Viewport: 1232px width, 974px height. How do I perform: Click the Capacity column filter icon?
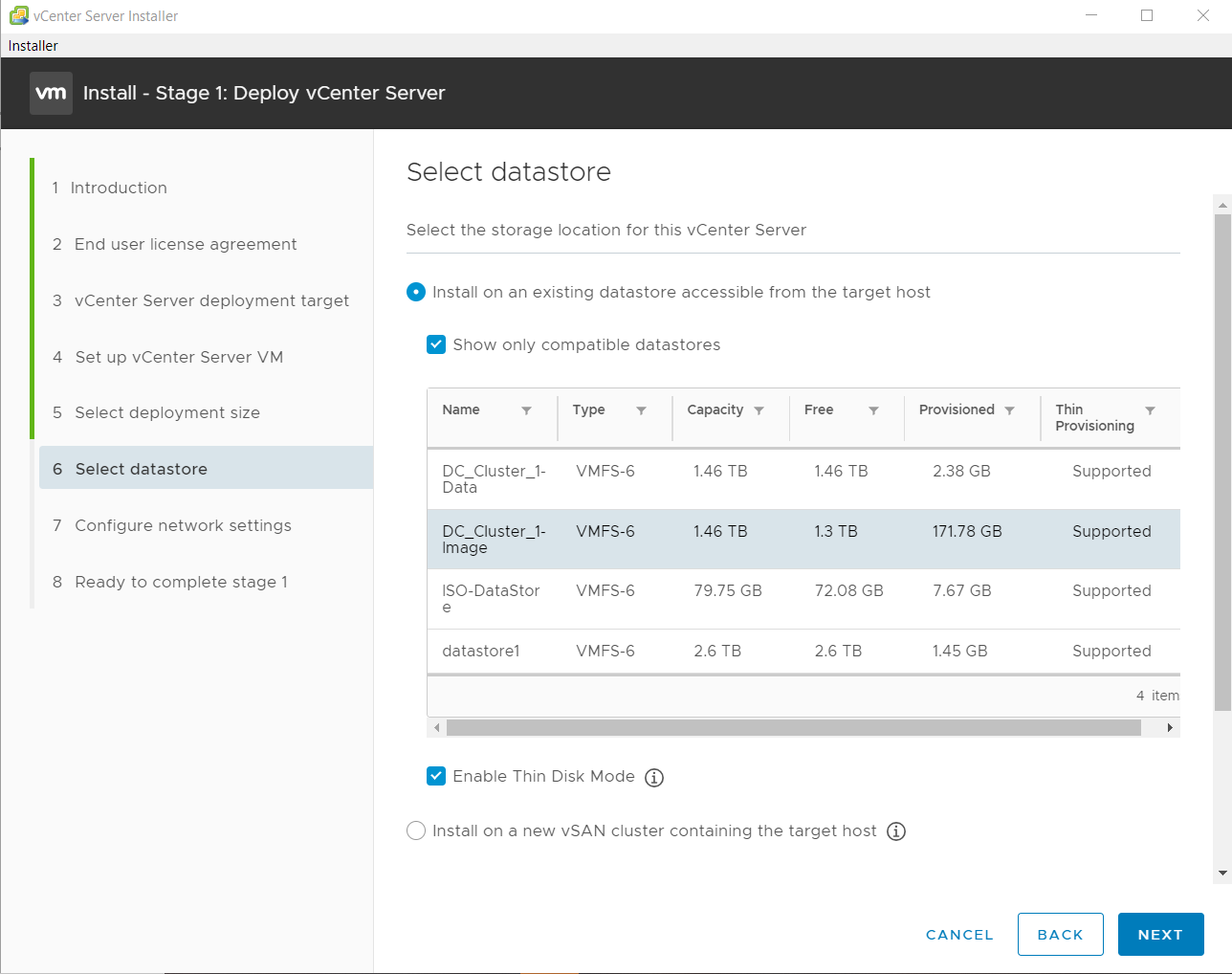point(759,410)
